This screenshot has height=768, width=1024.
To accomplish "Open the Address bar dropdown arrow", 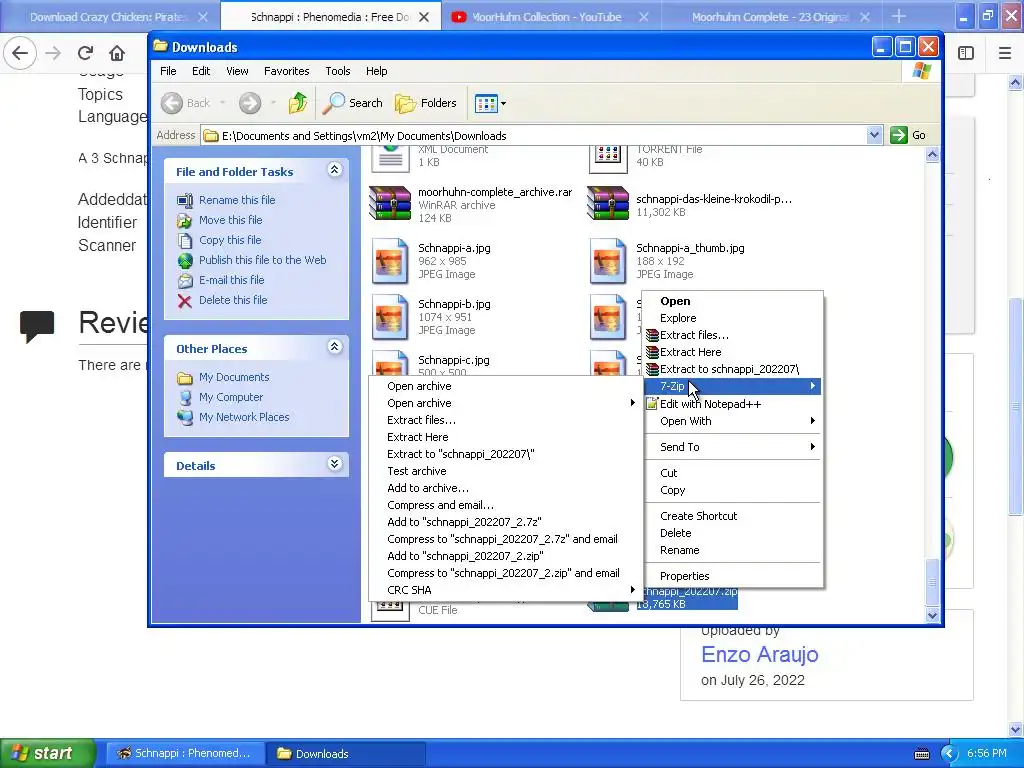I will 874,135.
